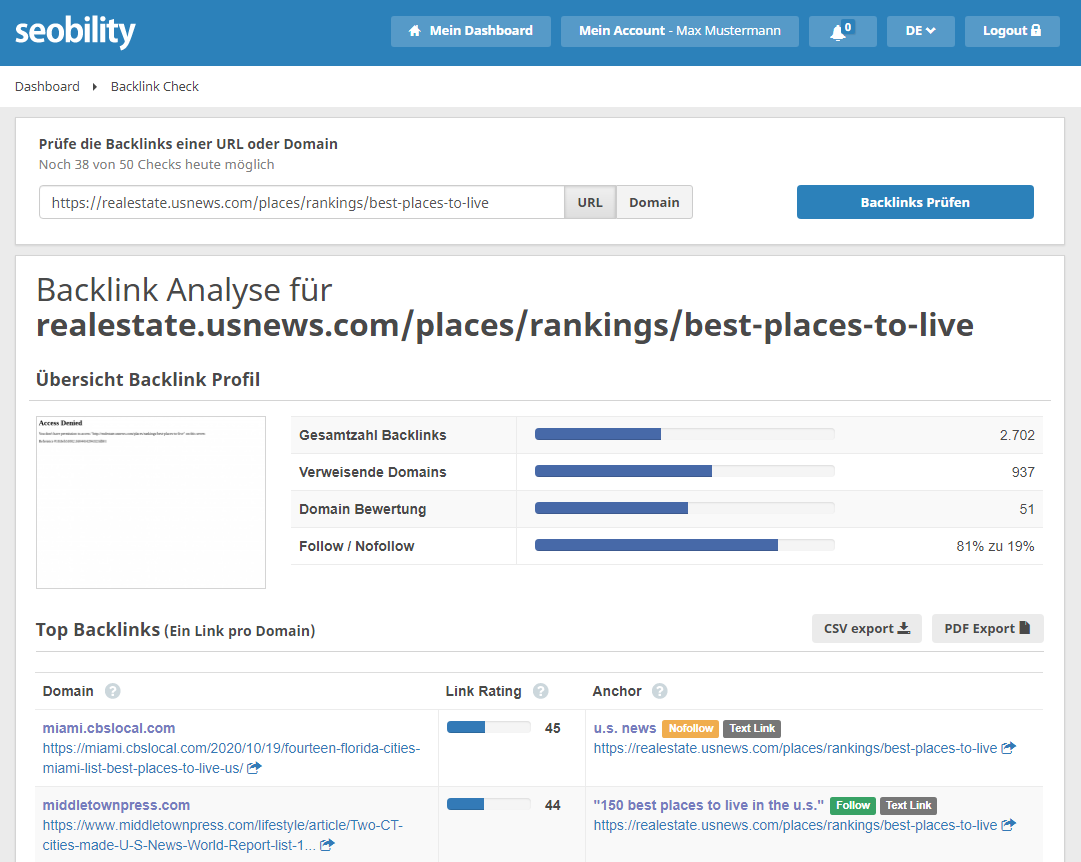
Task: Select URL mode toggle
Action: coord(590,202)
